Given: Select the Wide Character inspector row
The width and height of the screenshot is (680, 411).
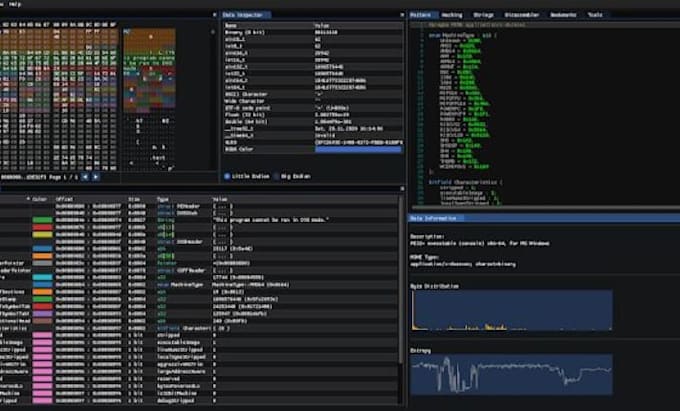Looking at the screenshot, I should pos(313,101).
